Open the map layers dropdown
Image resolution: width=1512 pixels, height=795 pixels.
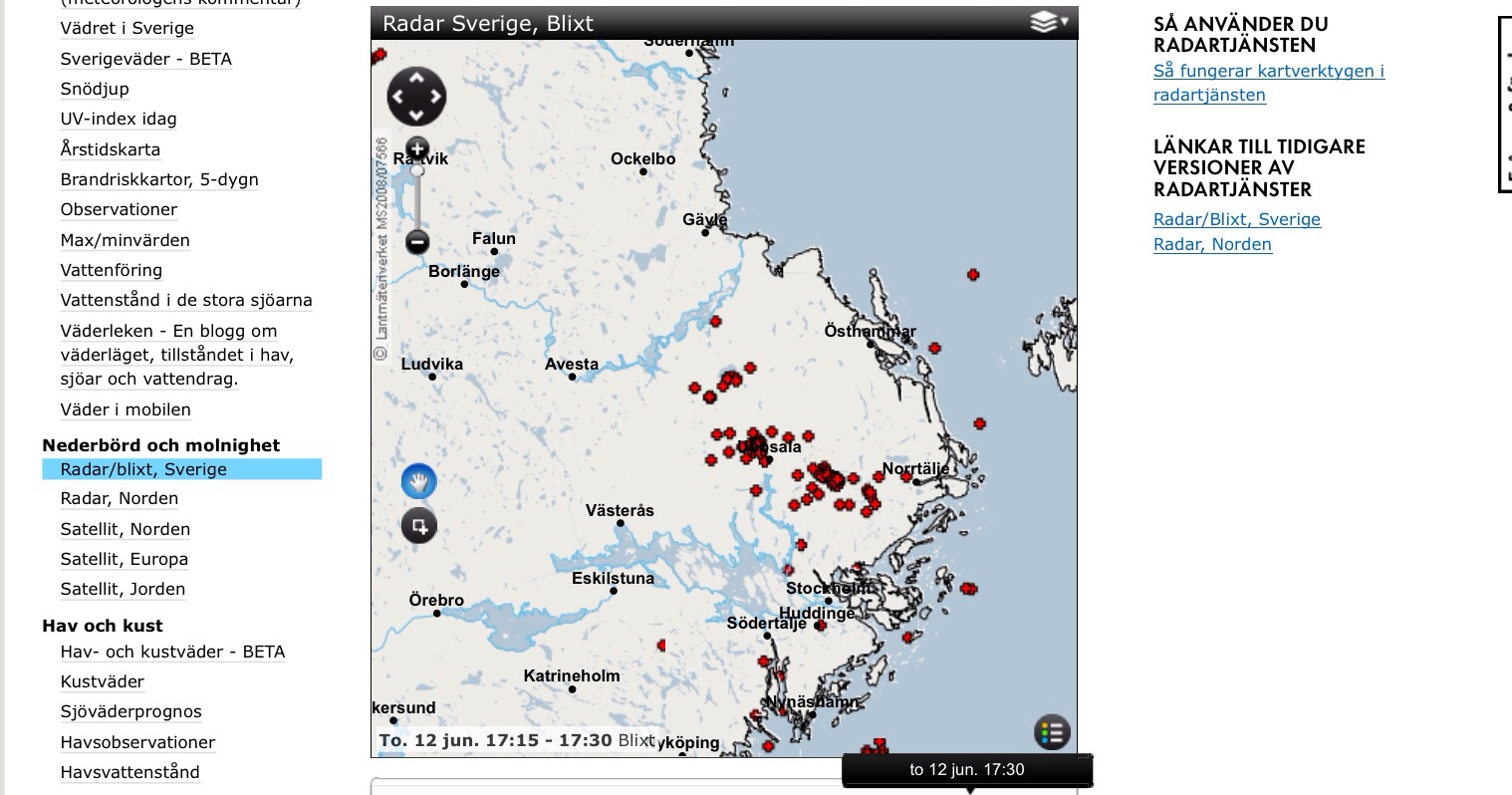tap(1049, 22)
